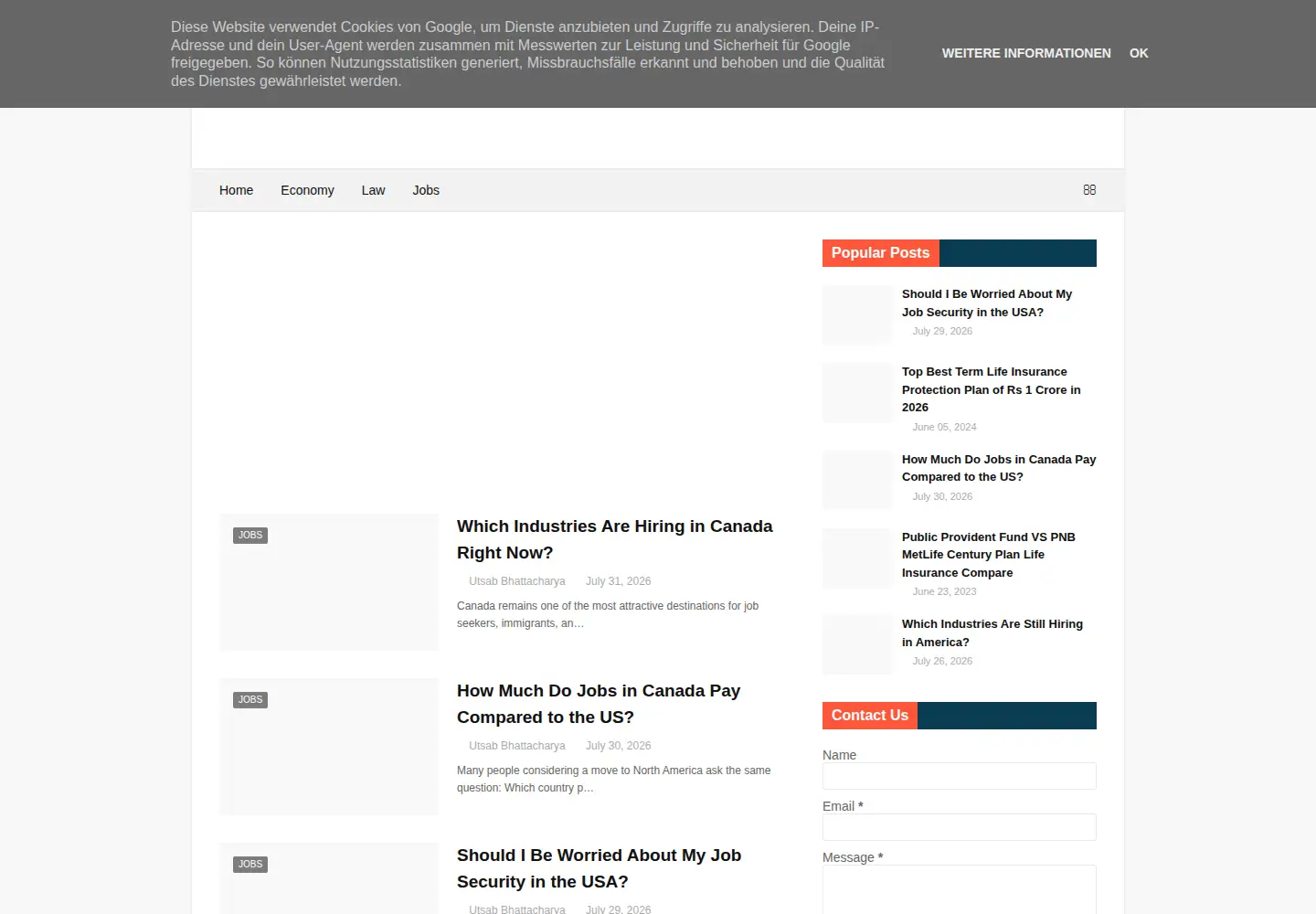Click the Contact Us section heading

pyautogui.click(x=870, y=716)
